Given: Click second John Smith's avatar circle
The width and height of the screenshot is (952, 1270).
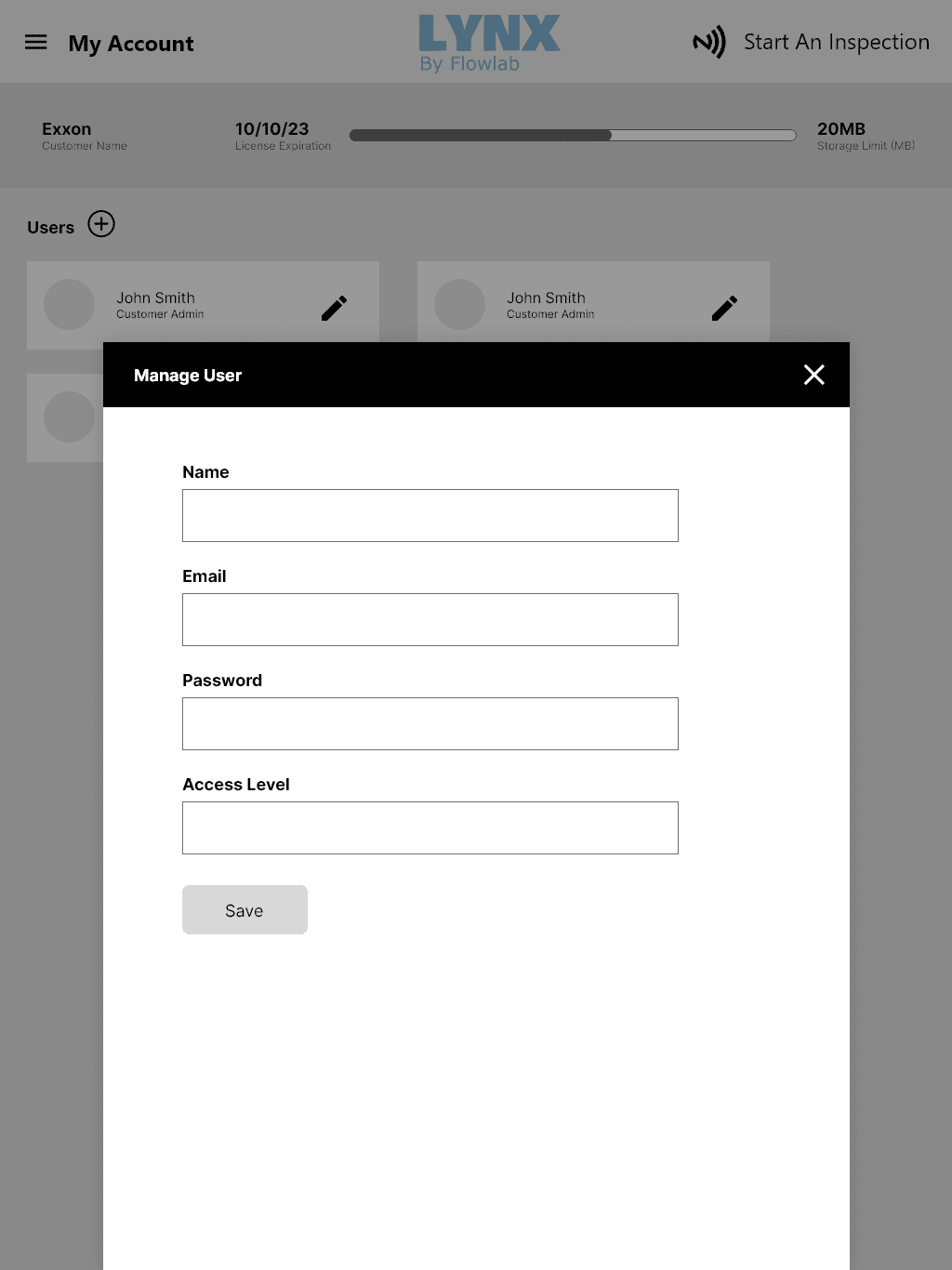Looking at the screenshot, I should pyautogui.click(x=460, y=305).
